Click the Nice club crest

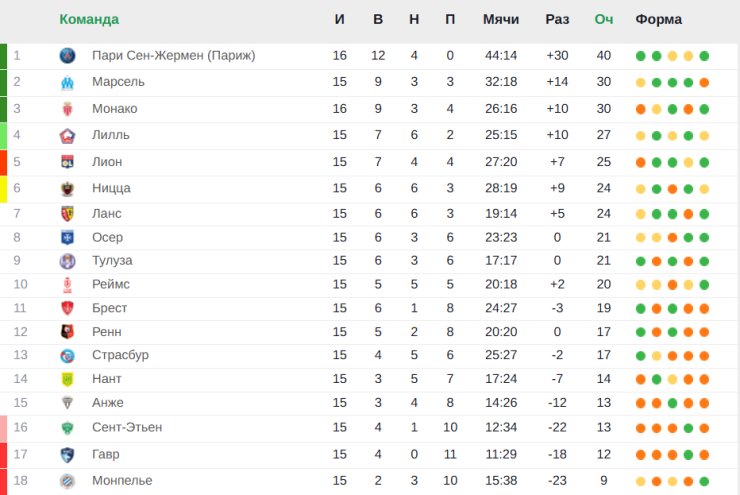(x=67, y=189)
